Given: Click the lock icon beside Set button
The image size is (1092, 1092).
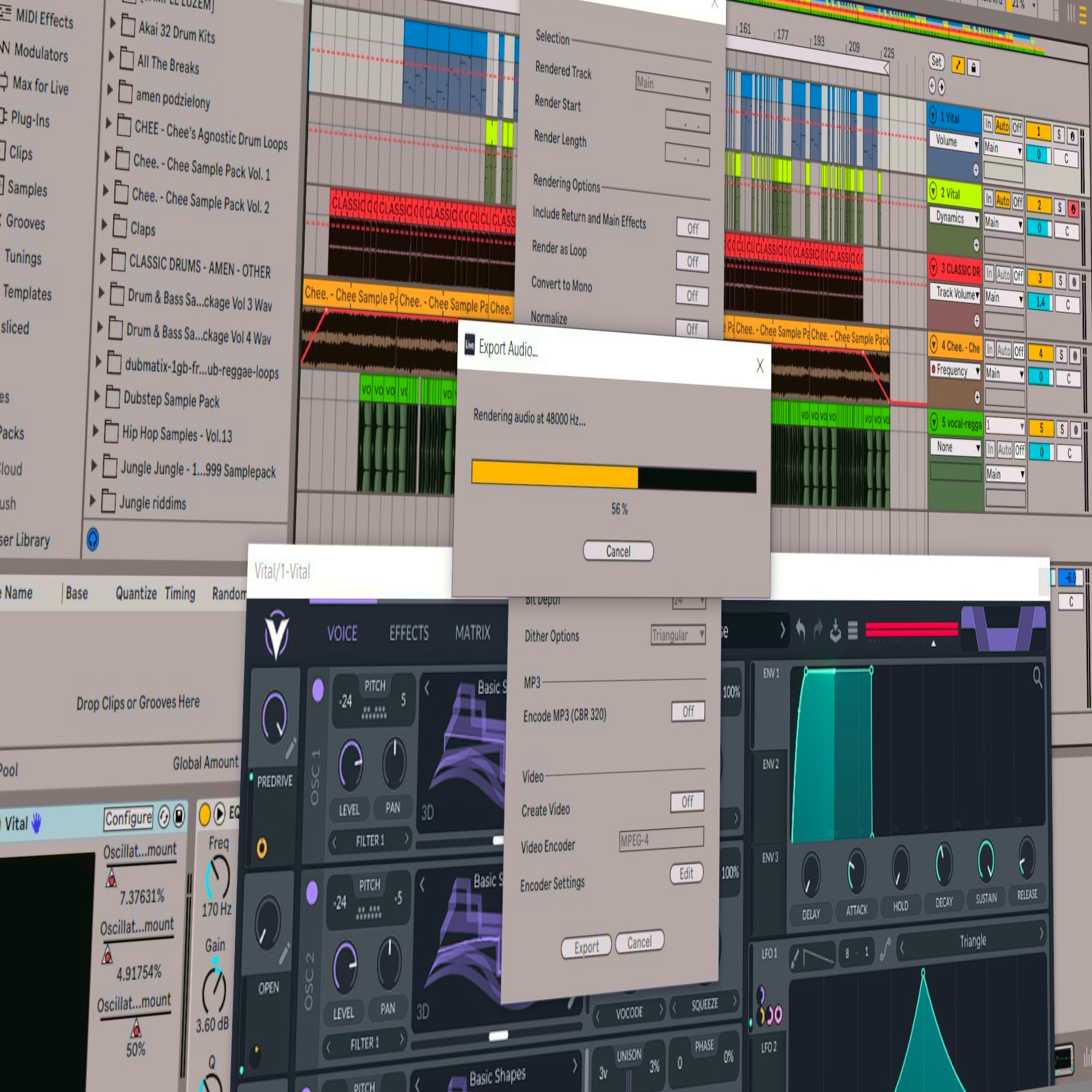Looking at the screenshot, I should point(974,68).
